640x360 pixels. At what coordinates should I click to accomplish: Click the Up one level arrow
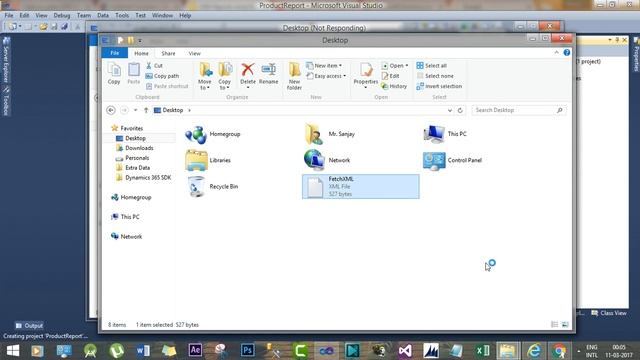point(146,110)
